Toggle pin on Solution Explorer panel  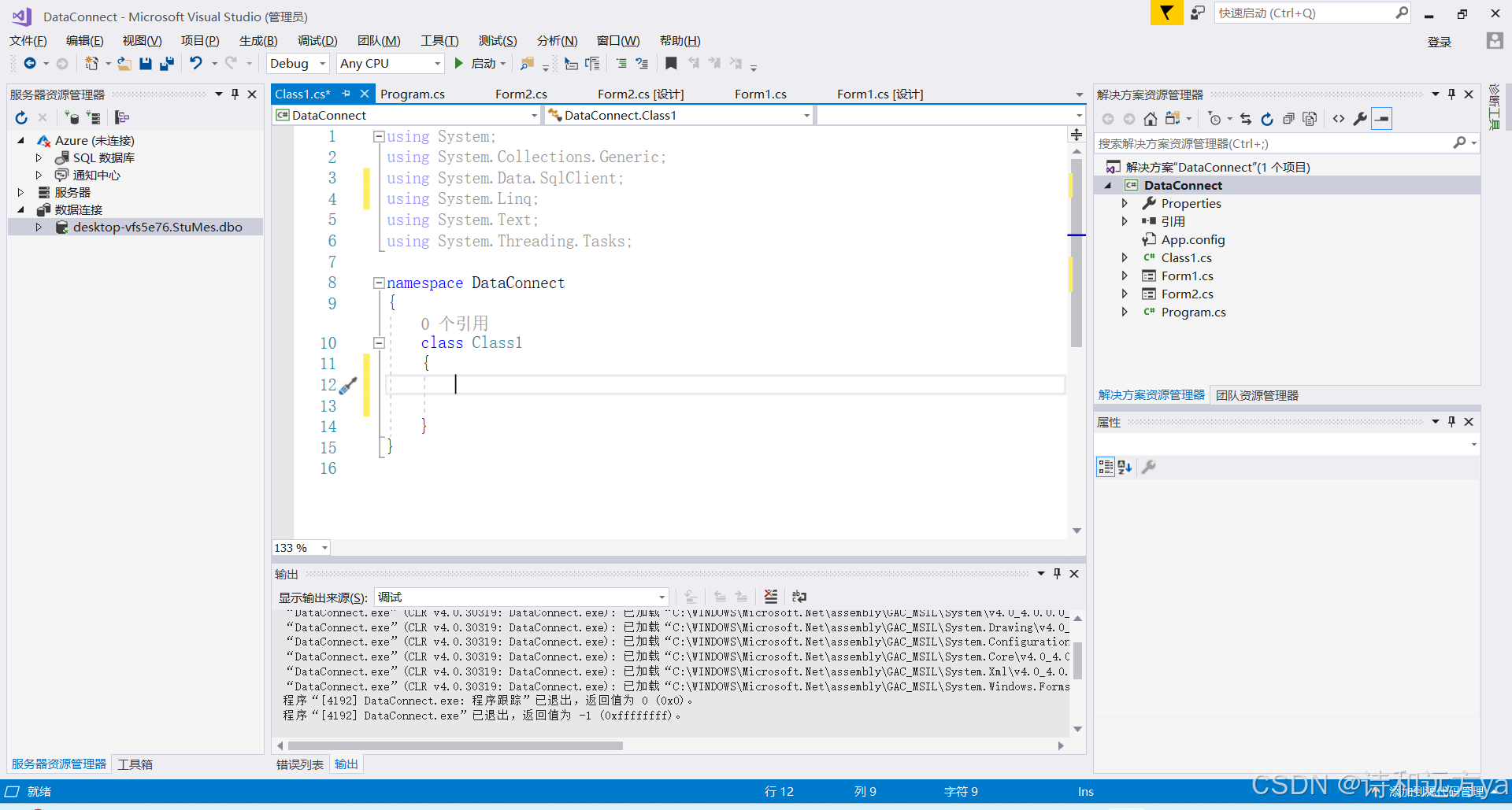pyautogui.click(x=1451, y=94)
